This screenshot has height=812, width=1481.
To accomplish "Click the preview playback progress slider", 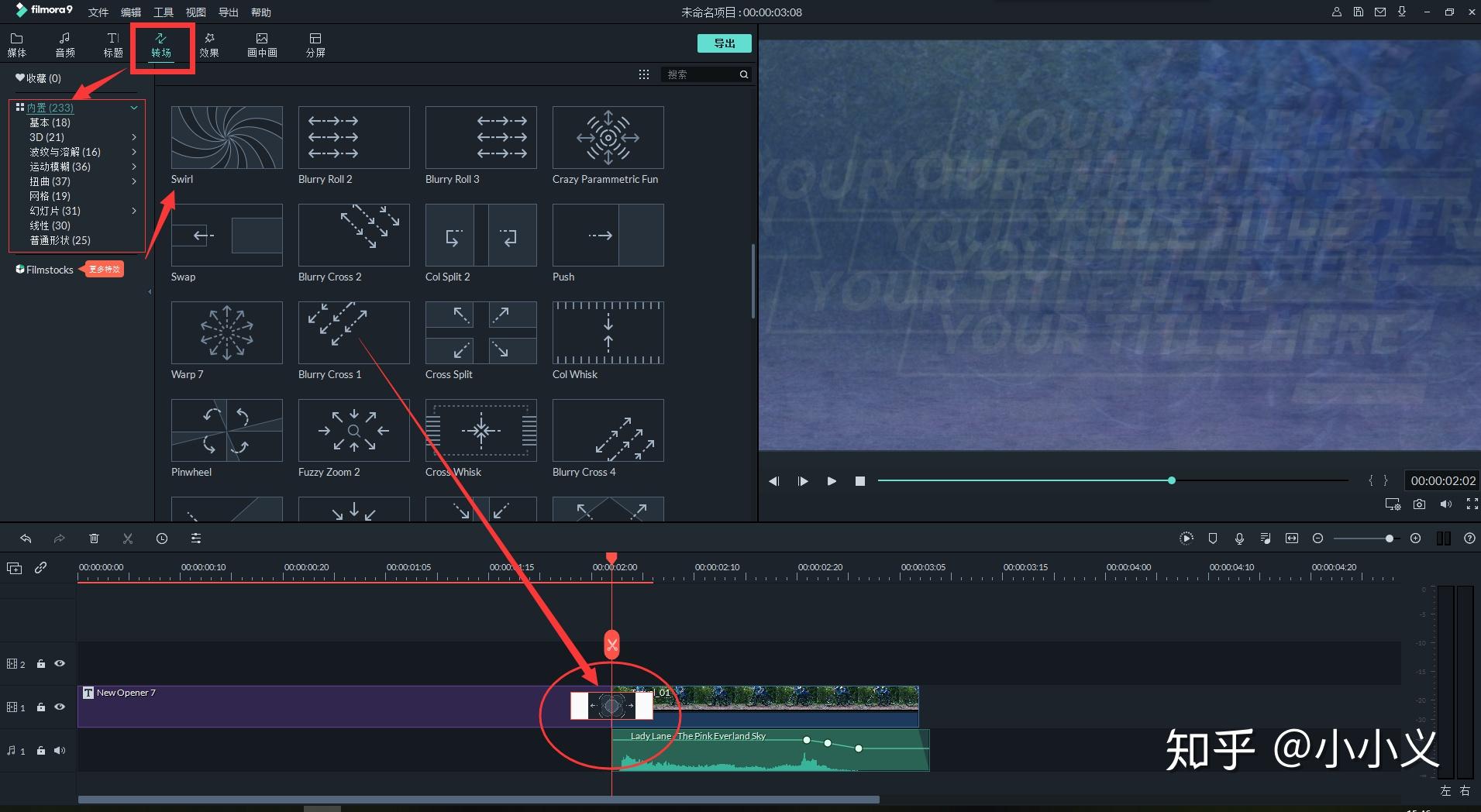I will tap(1112, 480).
